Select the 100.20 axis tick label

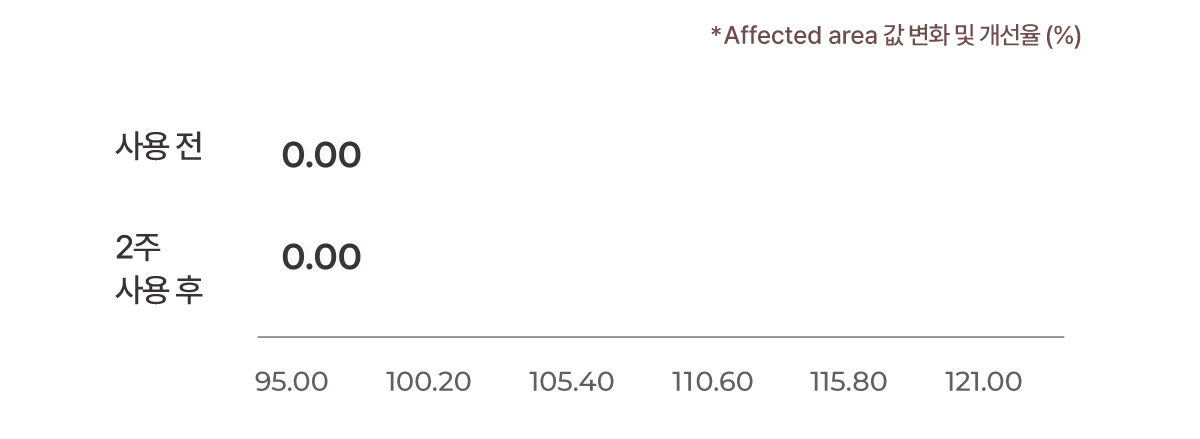(428, 382)
